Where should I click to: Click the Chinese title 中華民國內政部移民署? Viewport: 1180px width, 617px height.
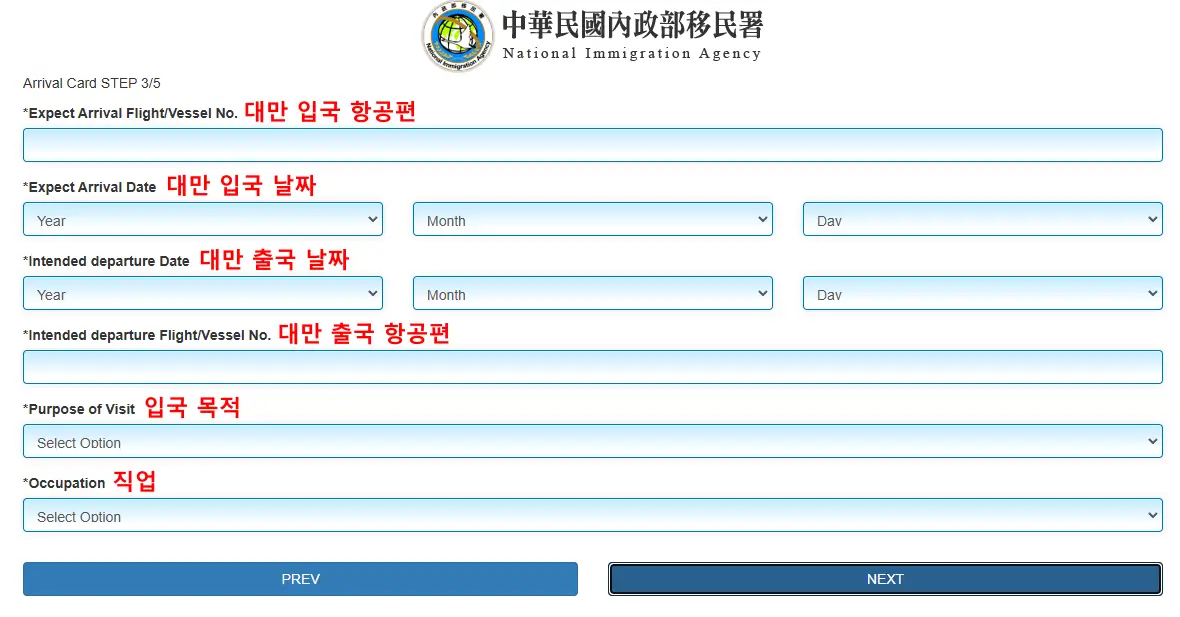pyautogui.click(x=632, y=24)
